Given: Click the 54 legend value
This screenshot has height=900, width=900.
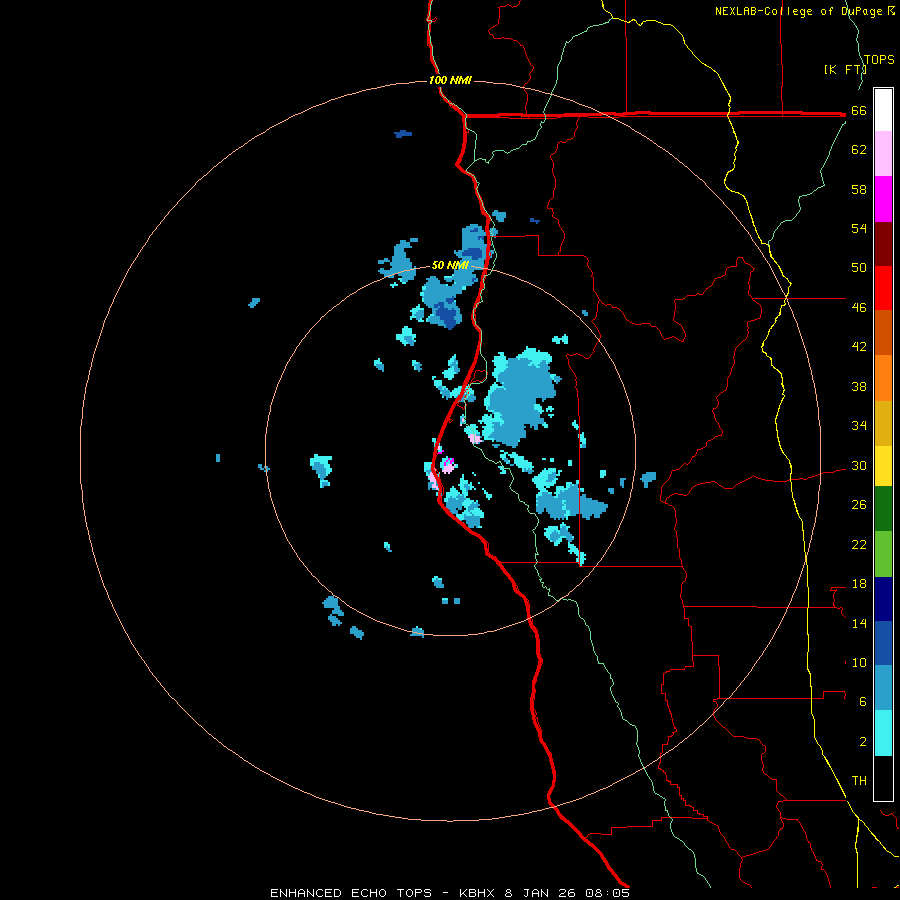Looking at the screenshot, I should coord(859,228).
